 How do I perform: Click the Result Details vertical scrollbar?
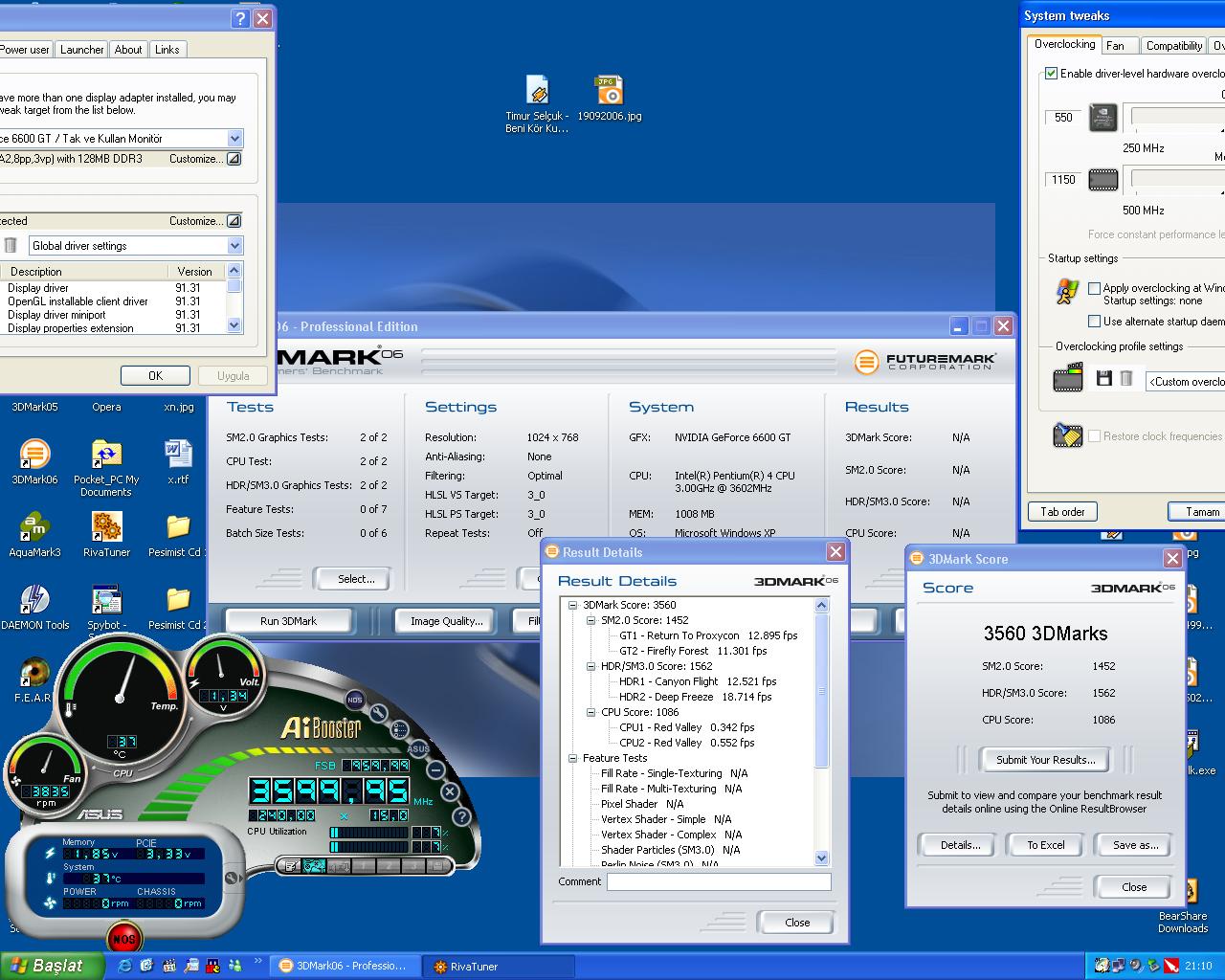coord(821,731)
